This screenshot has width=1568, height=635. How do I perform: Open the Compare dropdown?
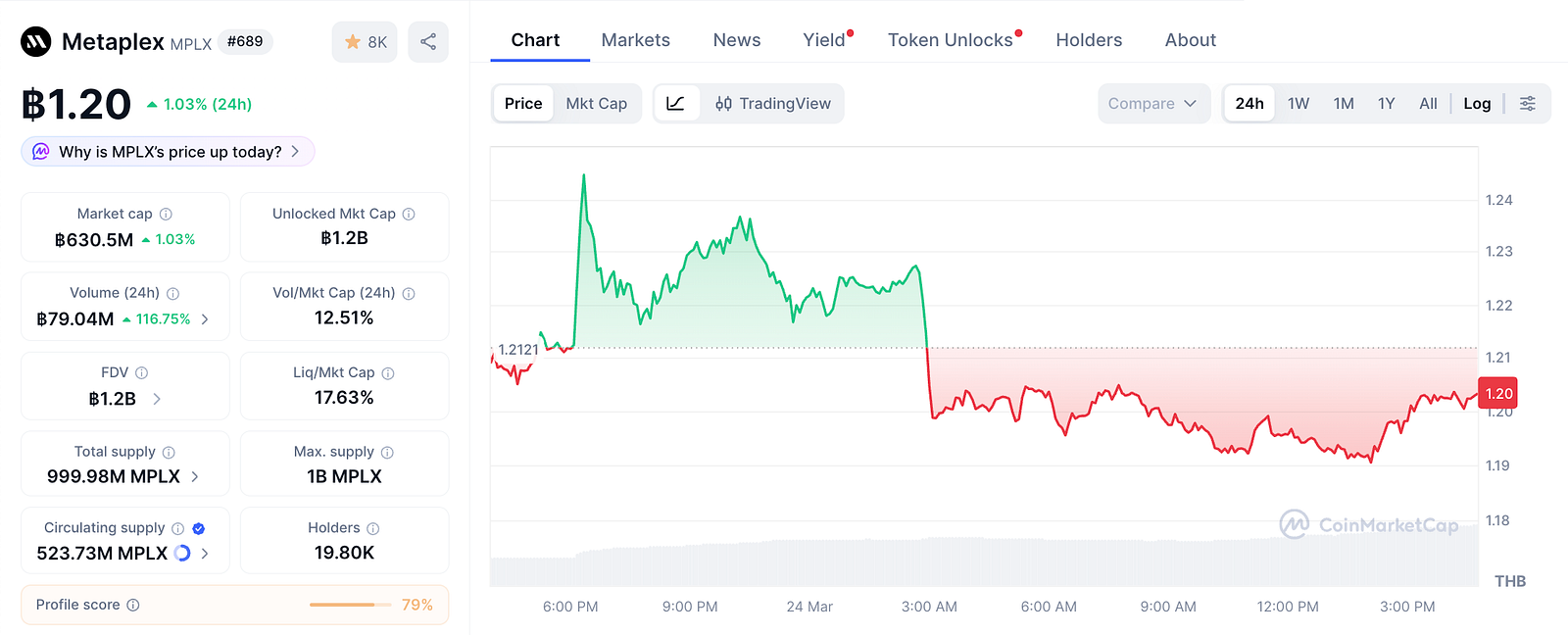pos(1152,104)
